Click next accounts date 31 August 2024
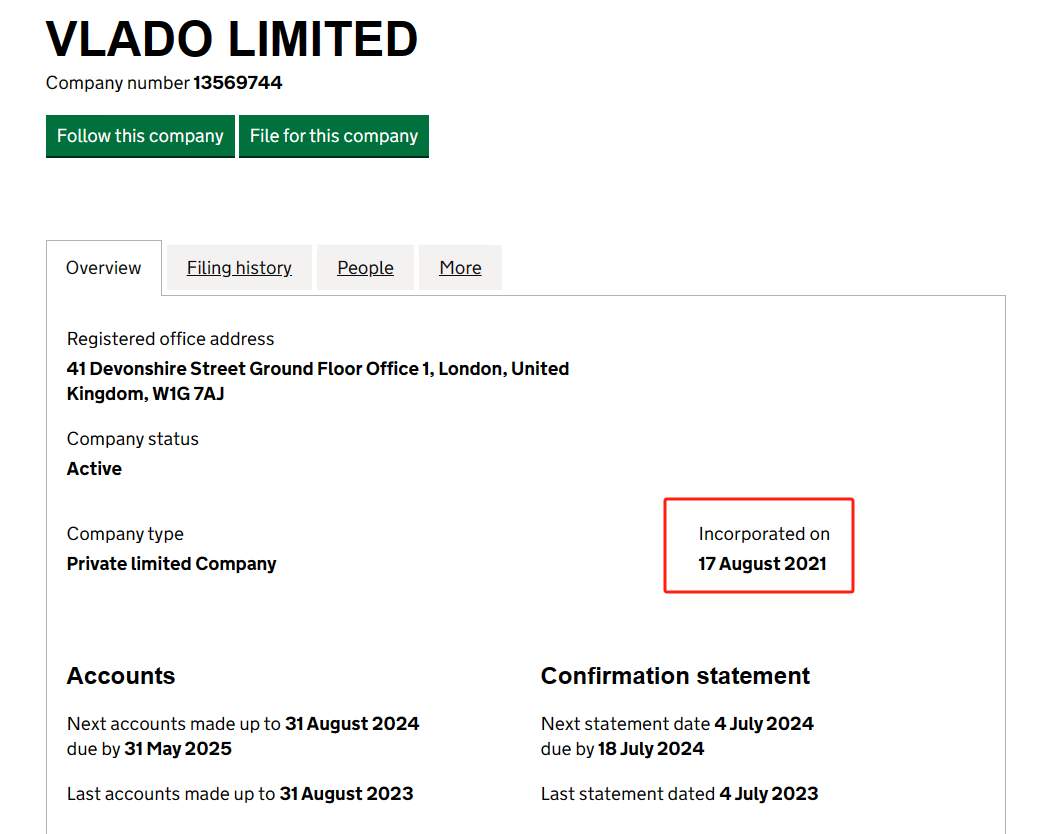The height and width of the screenshot is (834, 1042). [x=352, y=724]
